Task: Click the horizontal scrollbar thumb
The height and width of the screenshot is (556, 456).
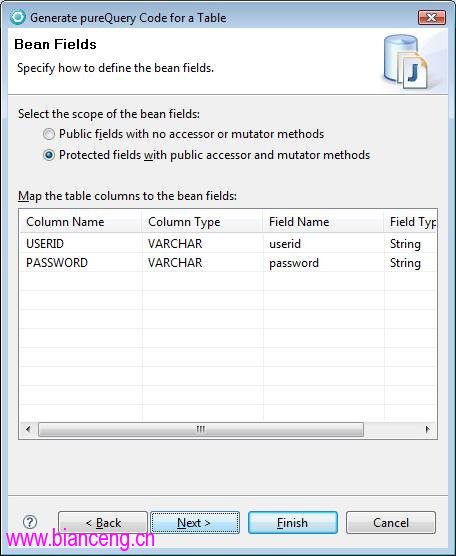Action: tap(201, 429)
